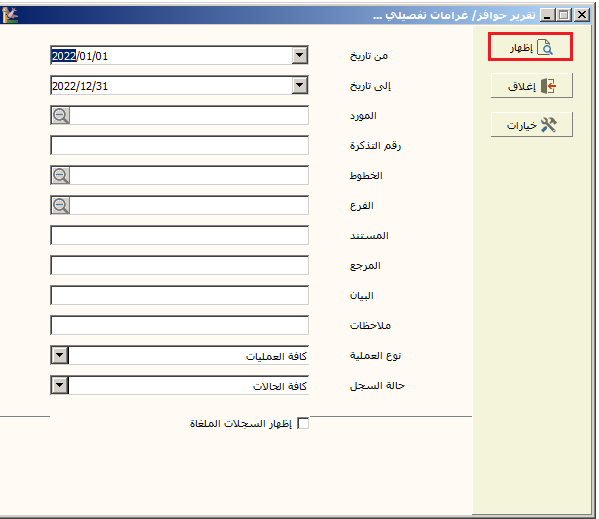
Task: Click the المرجع input field
Action: click(x=179, y=265)
